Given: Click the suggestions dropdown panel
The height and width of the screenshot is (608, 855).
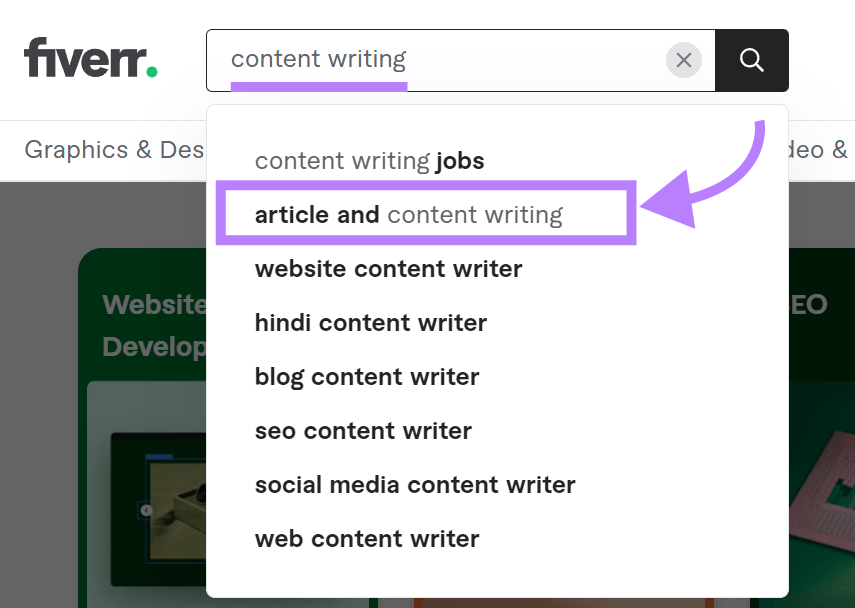Looking at the screenshot, I should (497, 350).
